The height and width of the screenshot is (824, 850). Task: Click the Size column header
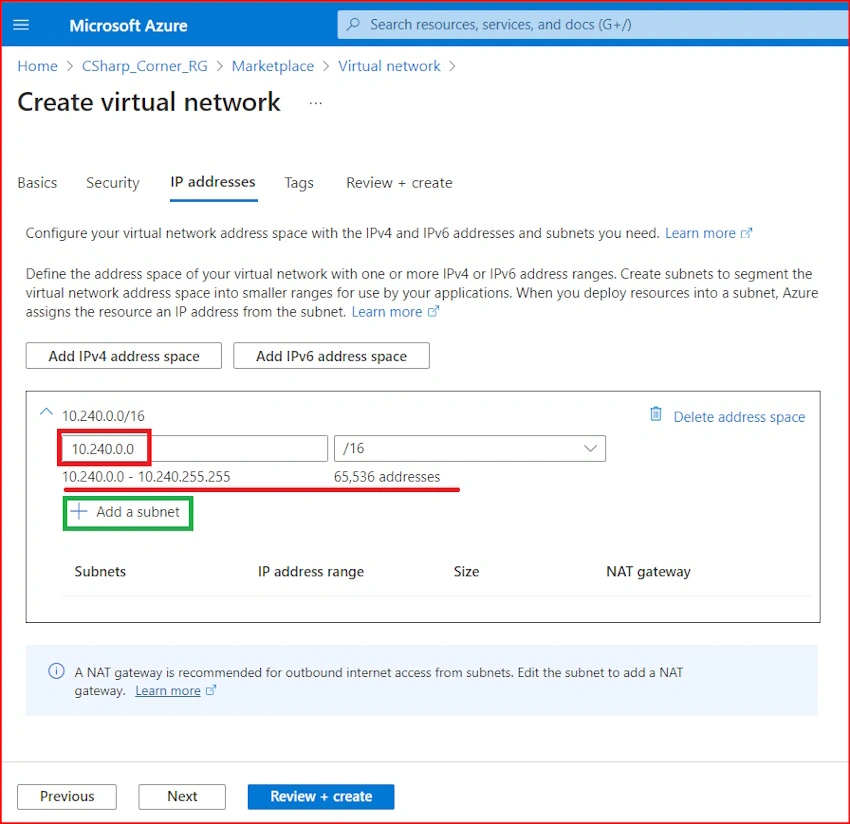466,571
